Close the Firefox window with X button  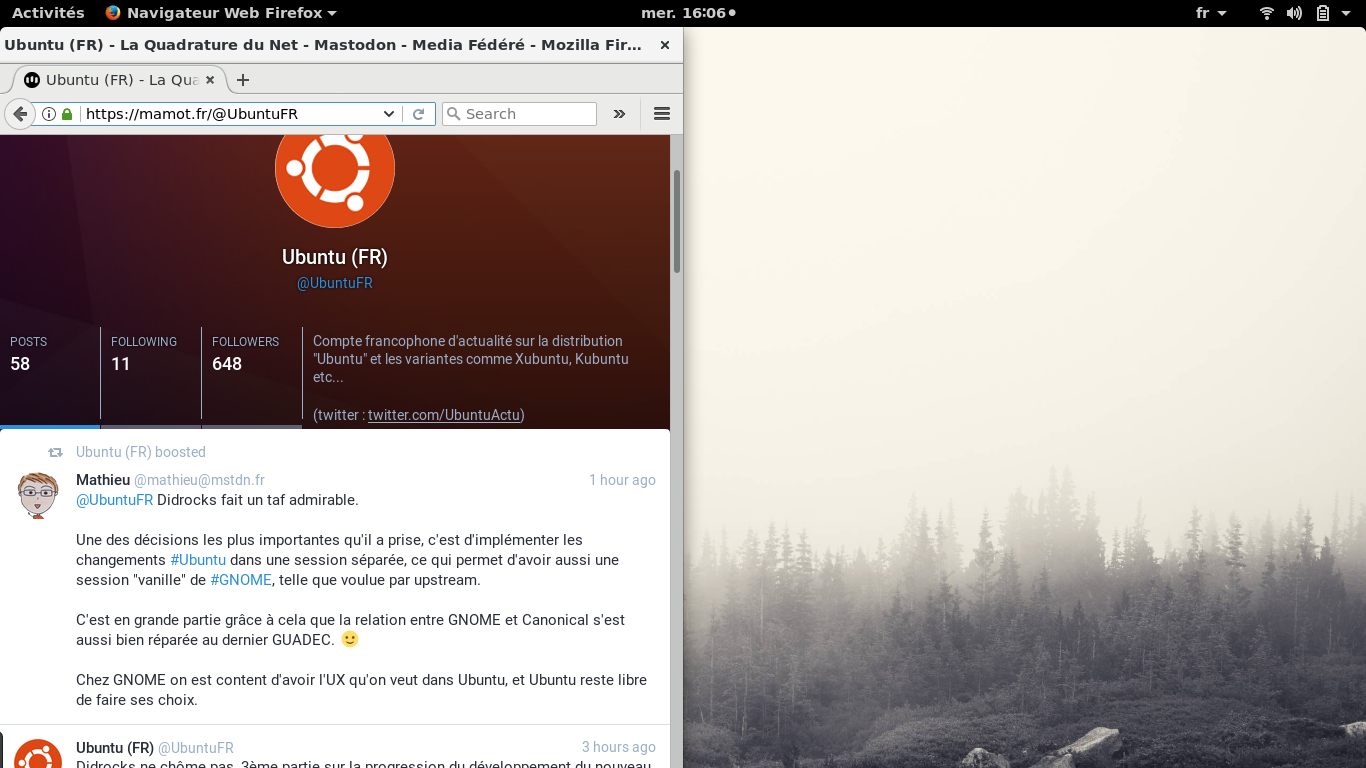[x=665, y=45]
